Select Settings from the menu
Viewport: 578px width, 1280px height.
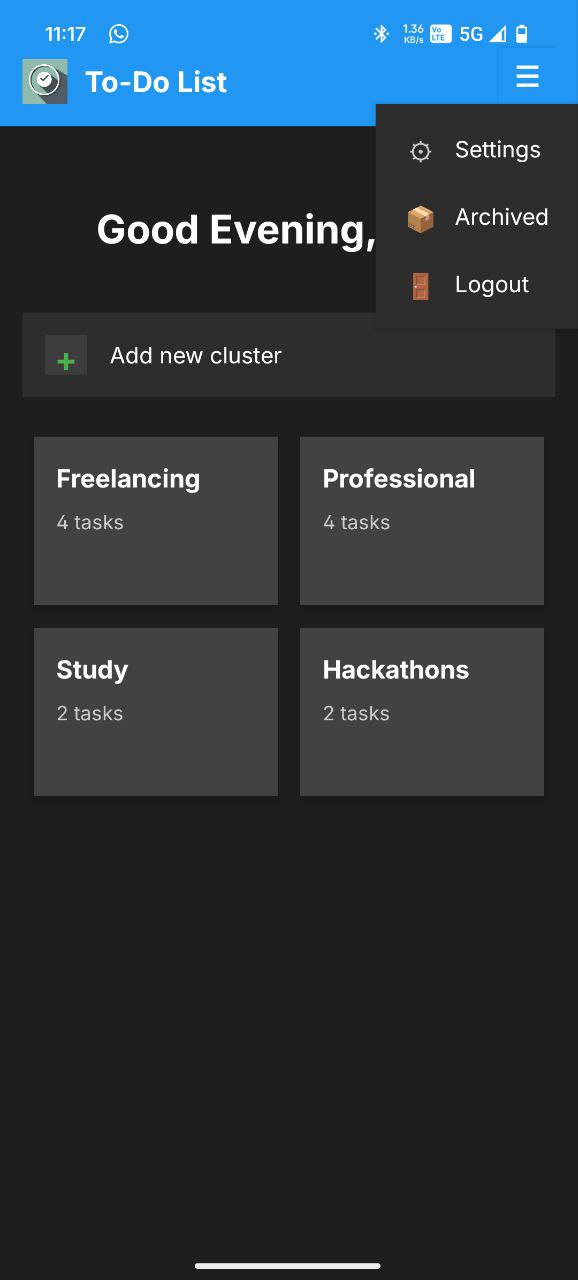pos(497,149)
